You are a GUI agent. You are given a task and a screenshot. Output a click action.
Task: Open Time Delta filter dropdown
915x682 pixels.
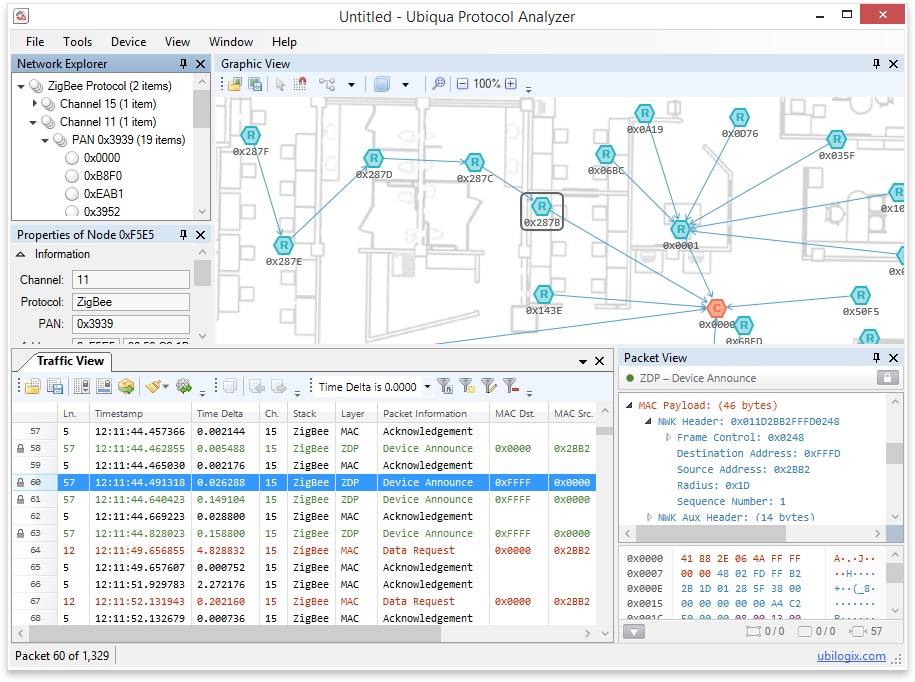click(427, 386)
